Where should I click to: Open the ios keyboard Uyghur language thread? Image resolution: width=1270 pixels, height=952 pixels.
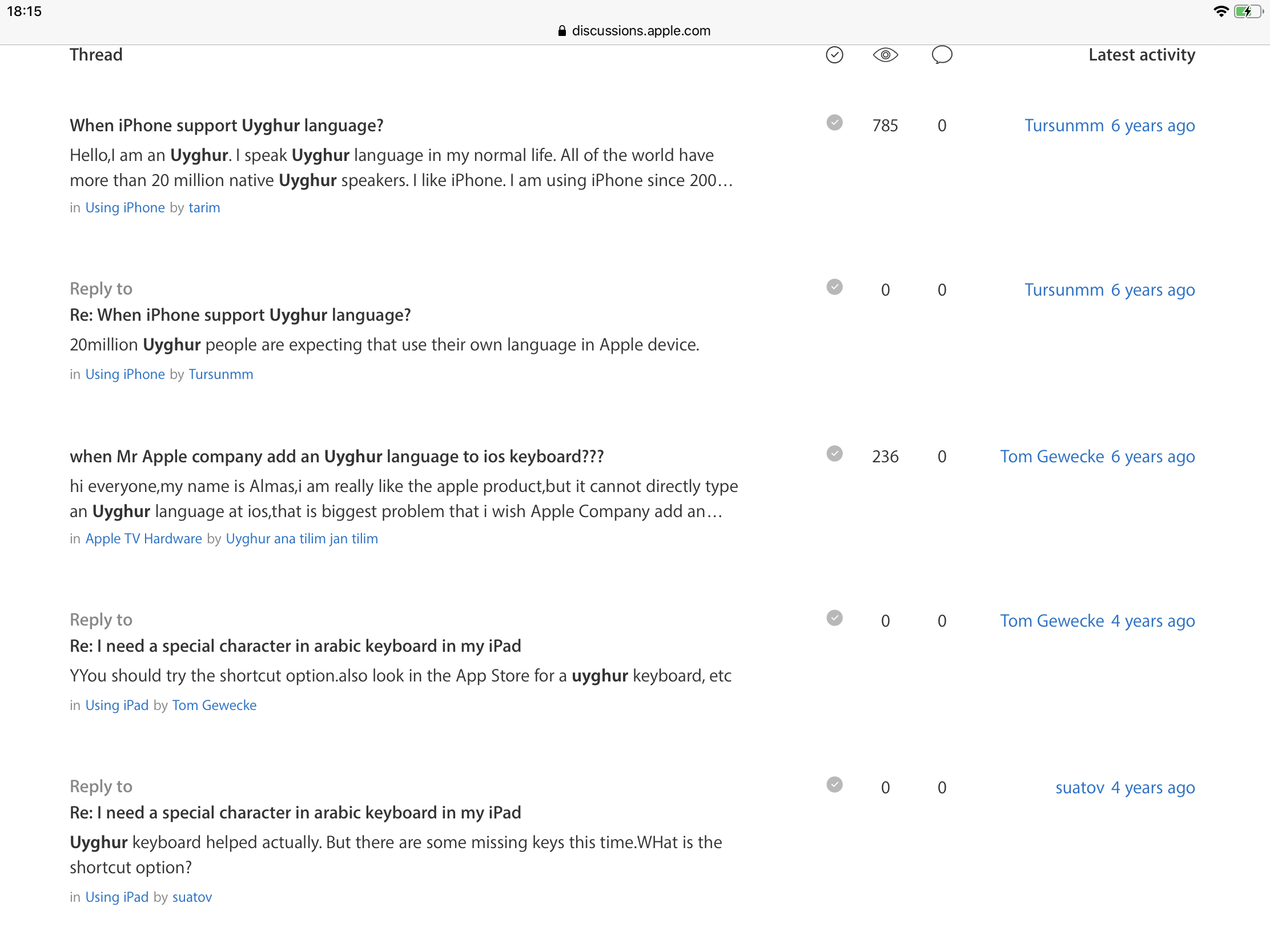click(x=336, y=457)
